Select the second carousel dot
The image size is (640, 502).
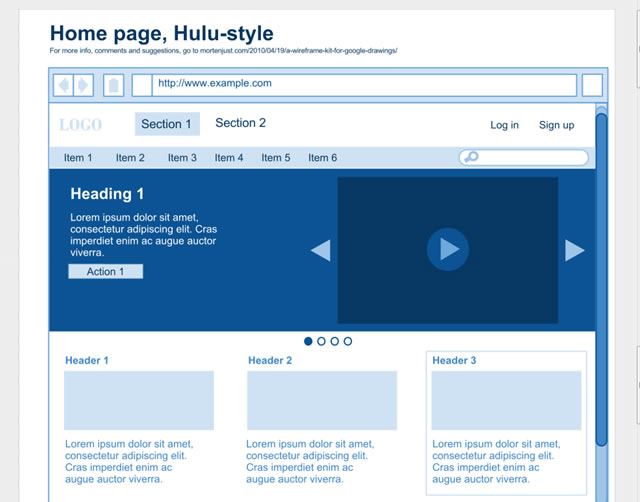pos(321,341)
